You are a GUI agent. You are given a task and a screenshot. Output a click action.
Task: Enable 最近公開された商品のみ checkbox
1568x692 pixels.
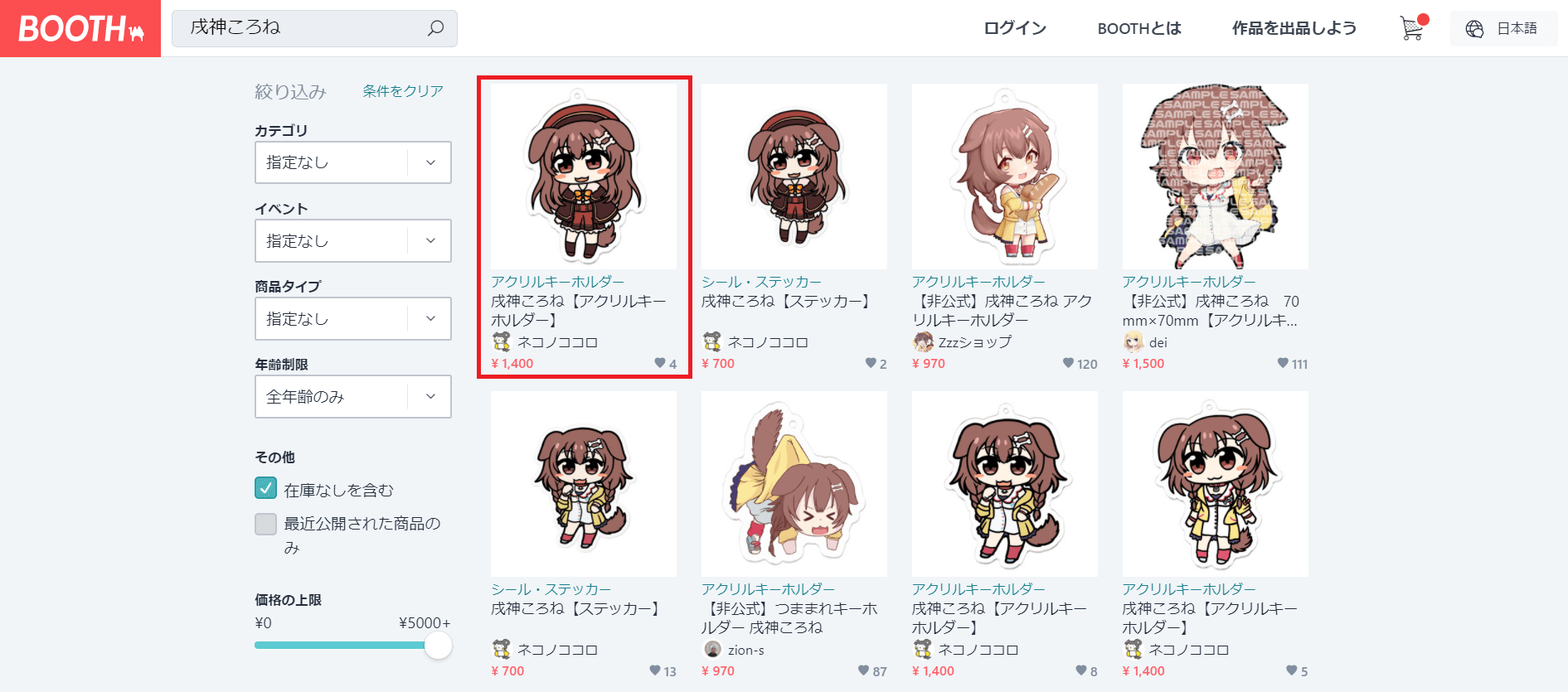265,524
